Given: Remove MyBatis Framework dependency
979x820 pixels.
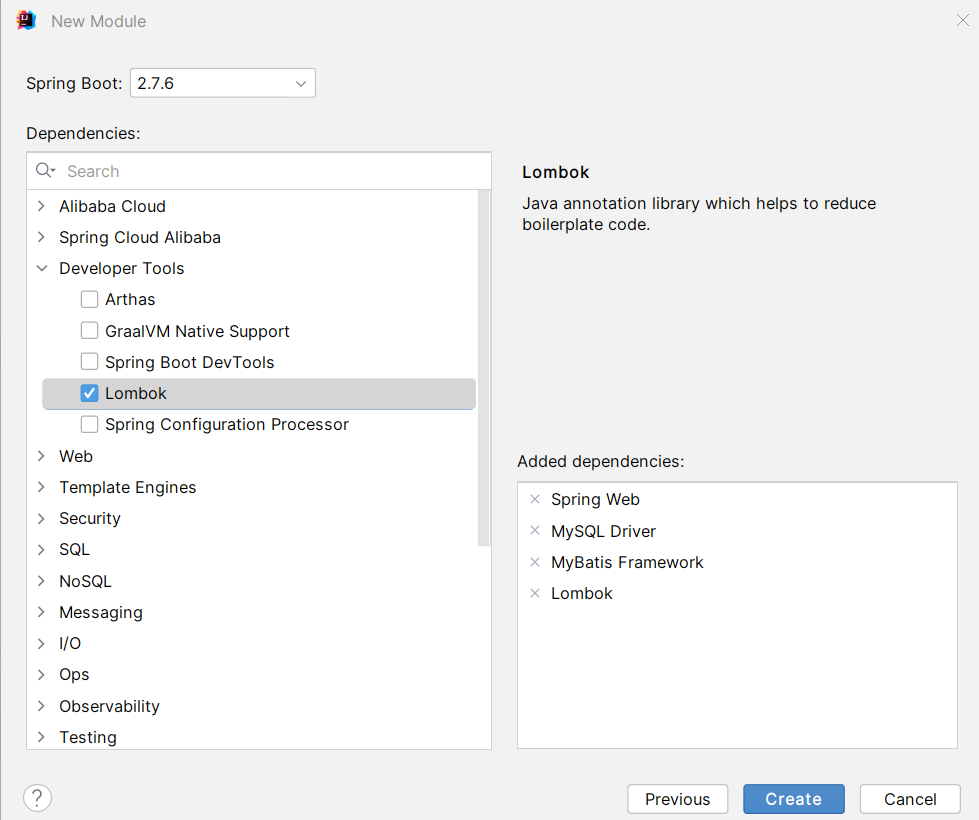Looking at the screenshot, I should 535,562.
